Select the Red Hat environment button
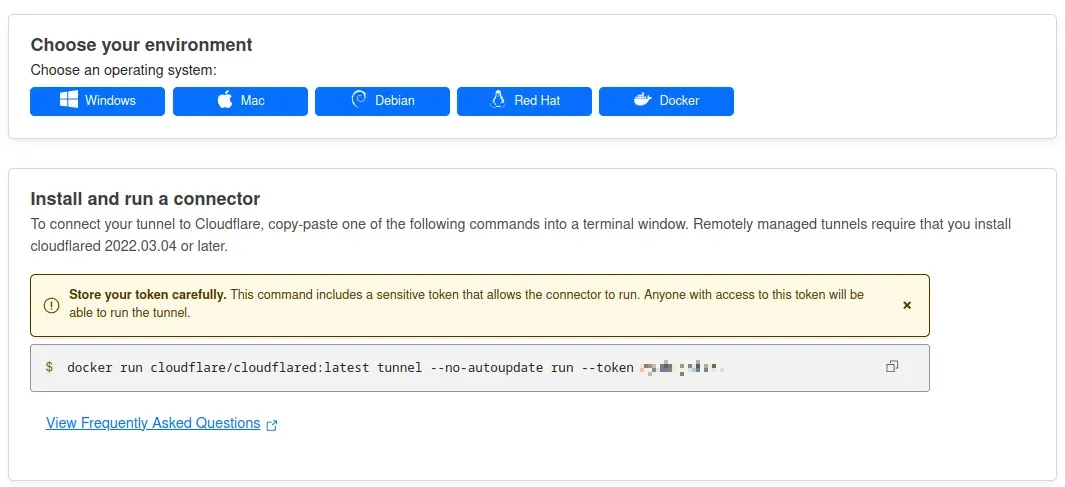 pos(524,101)
